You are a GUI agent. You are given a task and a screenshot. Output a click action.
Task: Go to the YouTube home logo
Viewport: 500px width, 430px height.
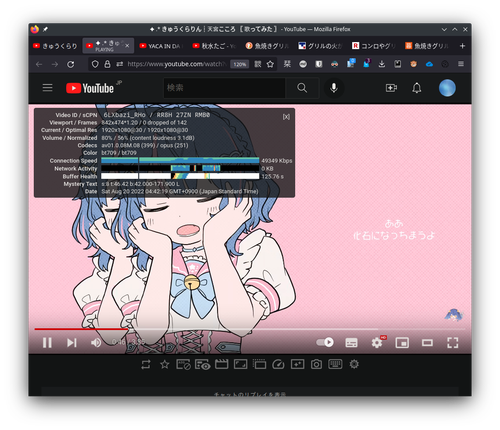point(90,88)
